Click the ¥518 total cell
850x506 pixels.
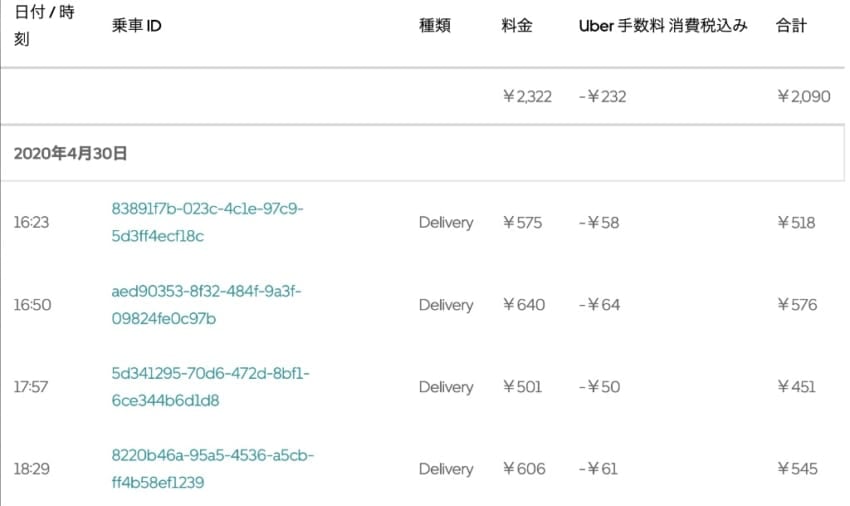point(796,223)
